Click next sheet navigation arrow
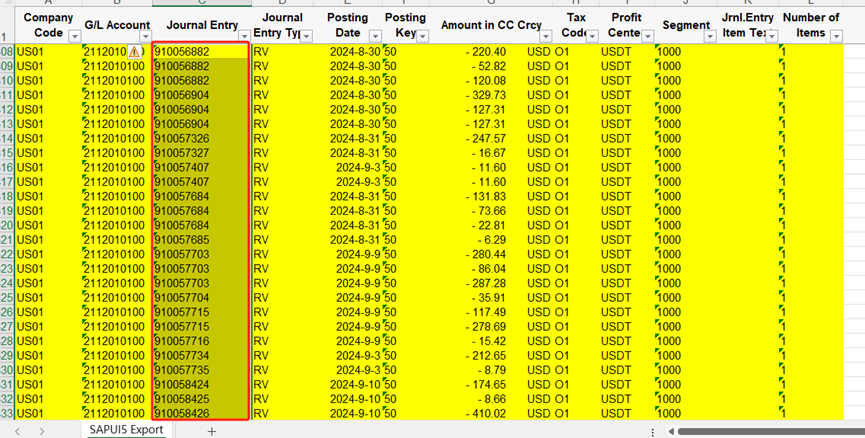The width and height of the screenshot is (865, 438). (42, 430)
